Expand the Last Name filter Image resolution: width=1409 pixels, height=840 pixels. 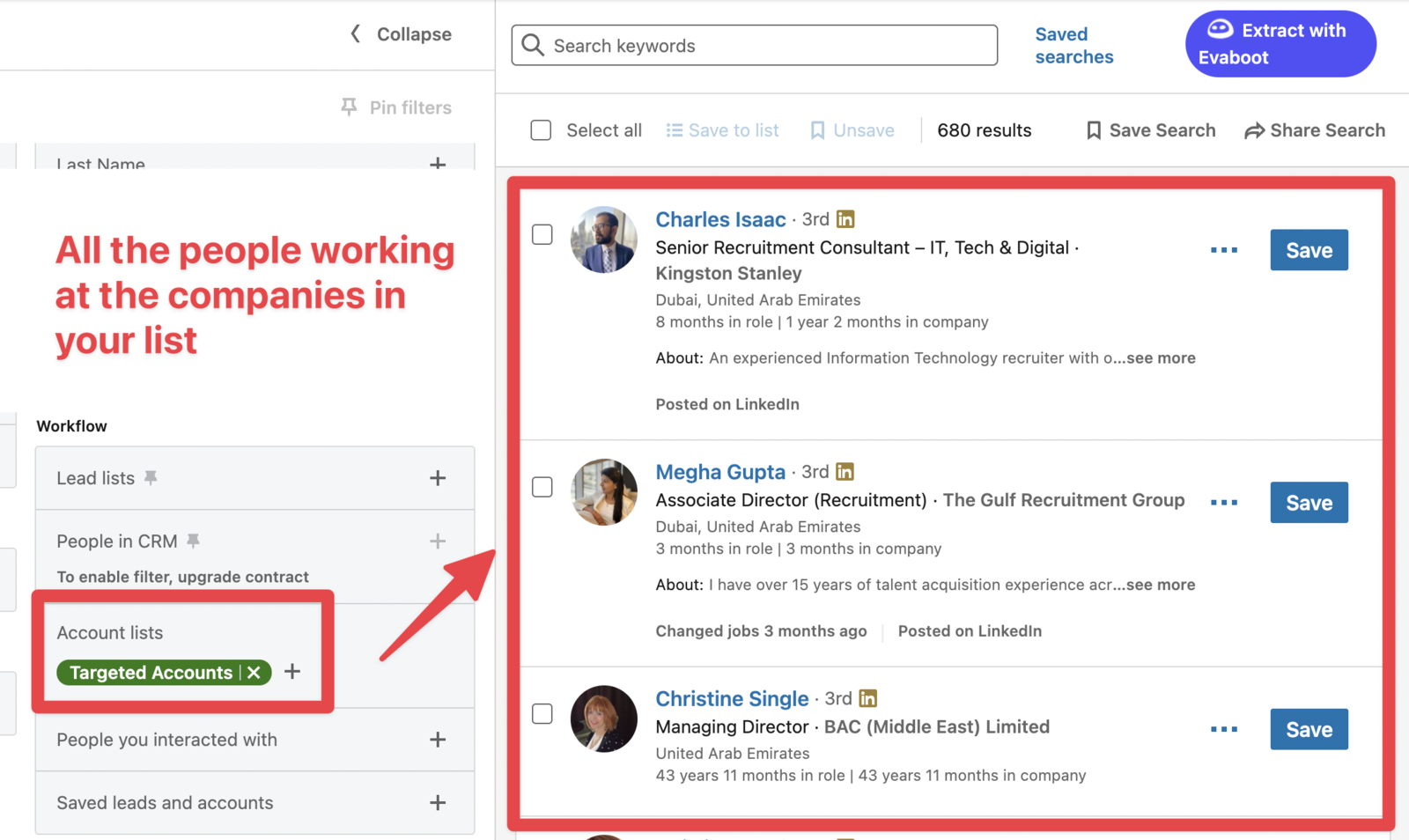(x=438, y=163)
